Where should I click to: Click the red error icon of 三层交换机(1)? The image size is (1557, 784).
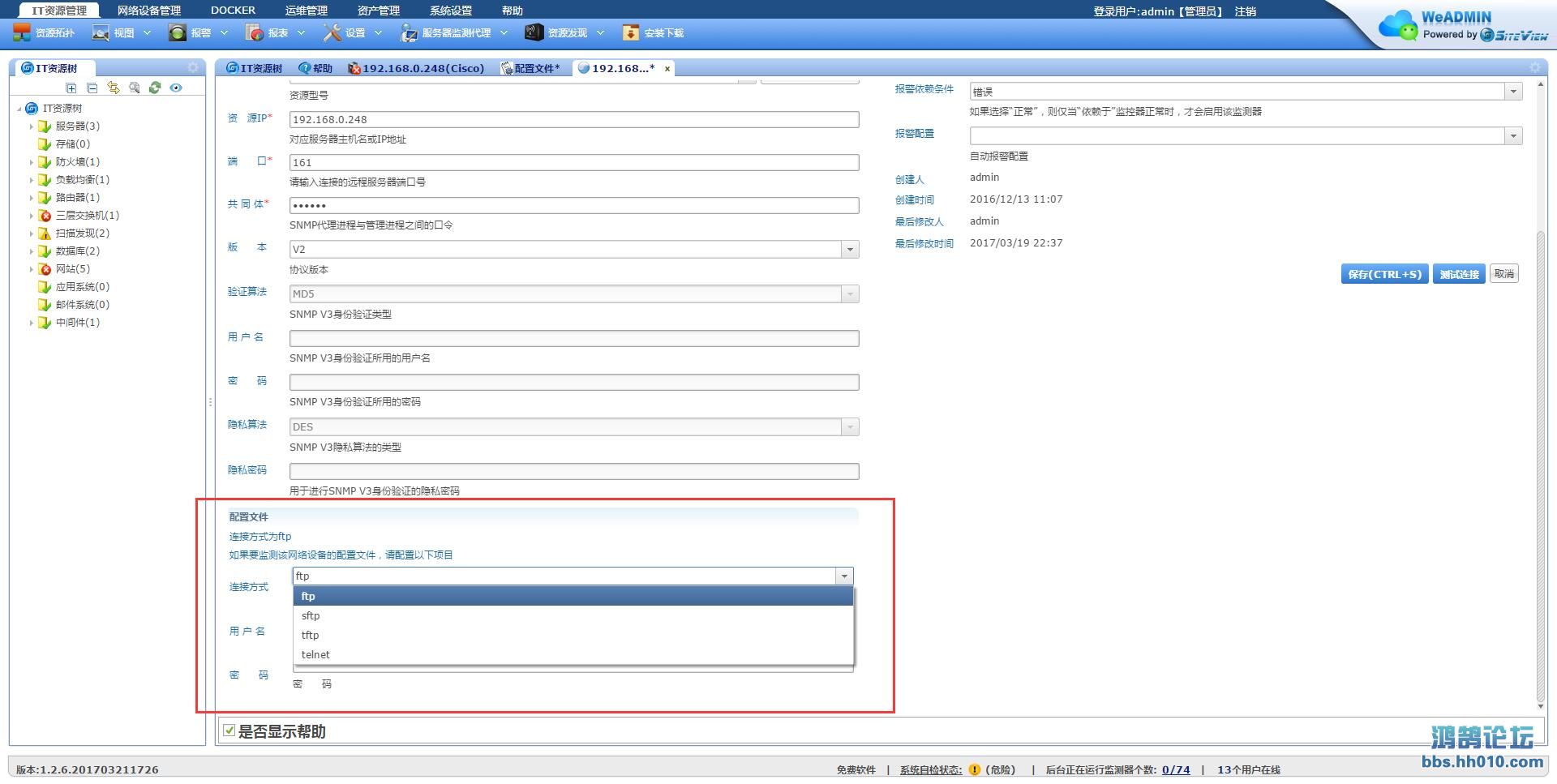pyautogui.click(x=45, y=216)
